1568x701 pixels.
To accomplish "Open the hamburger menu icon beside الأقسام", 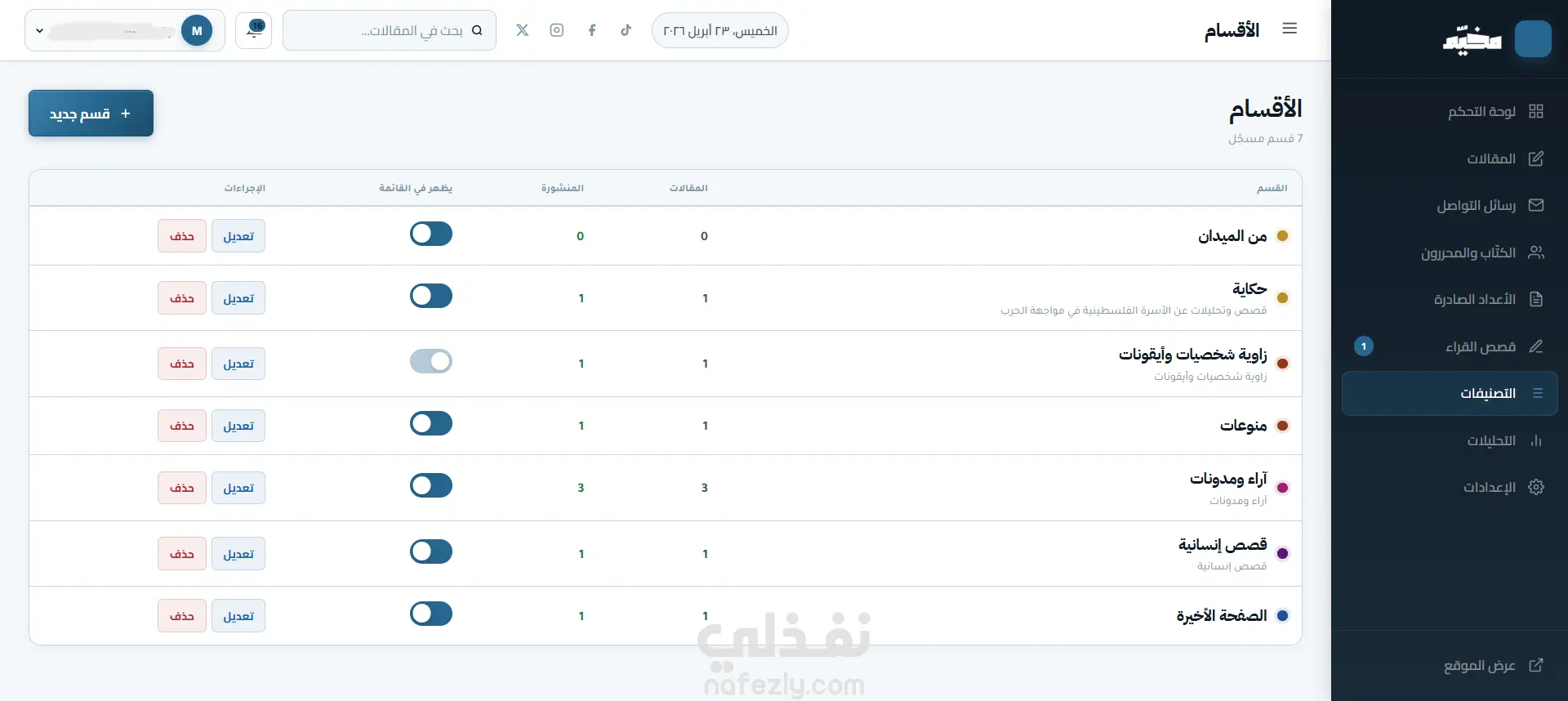I will tap(1290, 29).
